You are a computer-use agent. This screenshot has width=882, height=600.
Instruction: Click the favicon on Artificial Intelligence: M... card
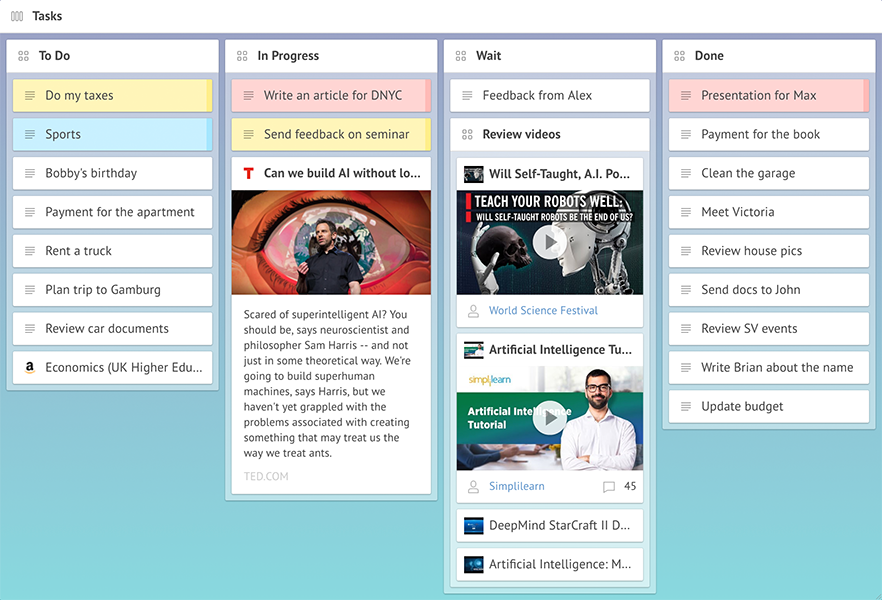pos(474,565)
